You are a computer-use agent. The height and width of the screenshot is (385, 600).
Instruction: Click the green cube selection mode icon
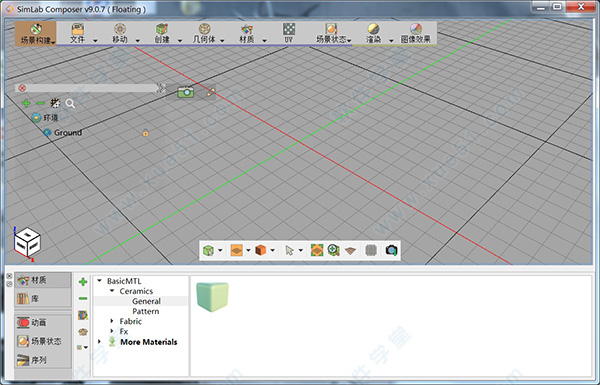pos(209,251)
